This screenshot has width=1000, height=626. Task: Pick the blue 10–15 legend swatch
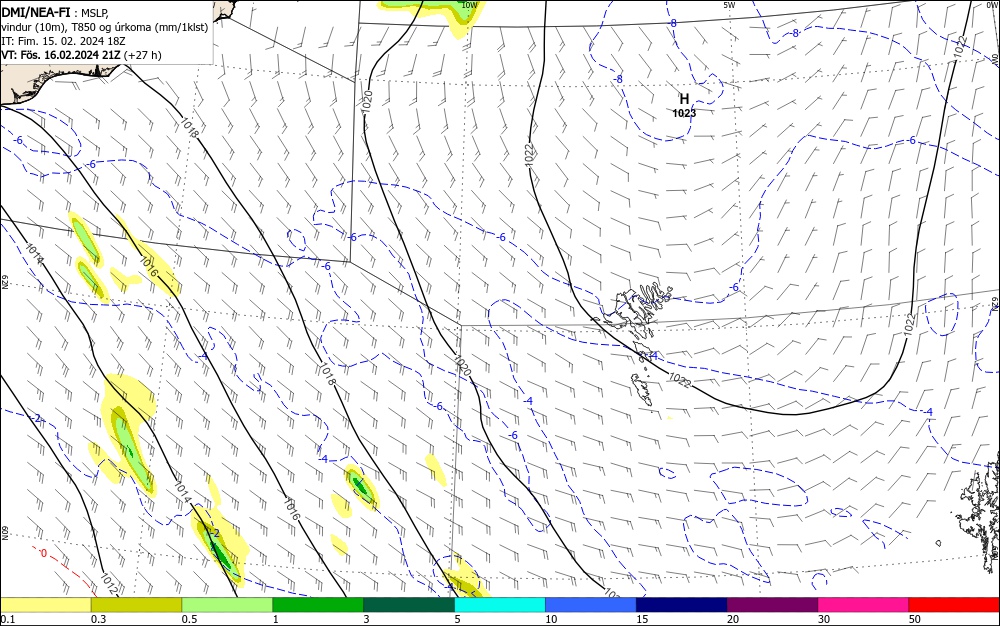591,605
